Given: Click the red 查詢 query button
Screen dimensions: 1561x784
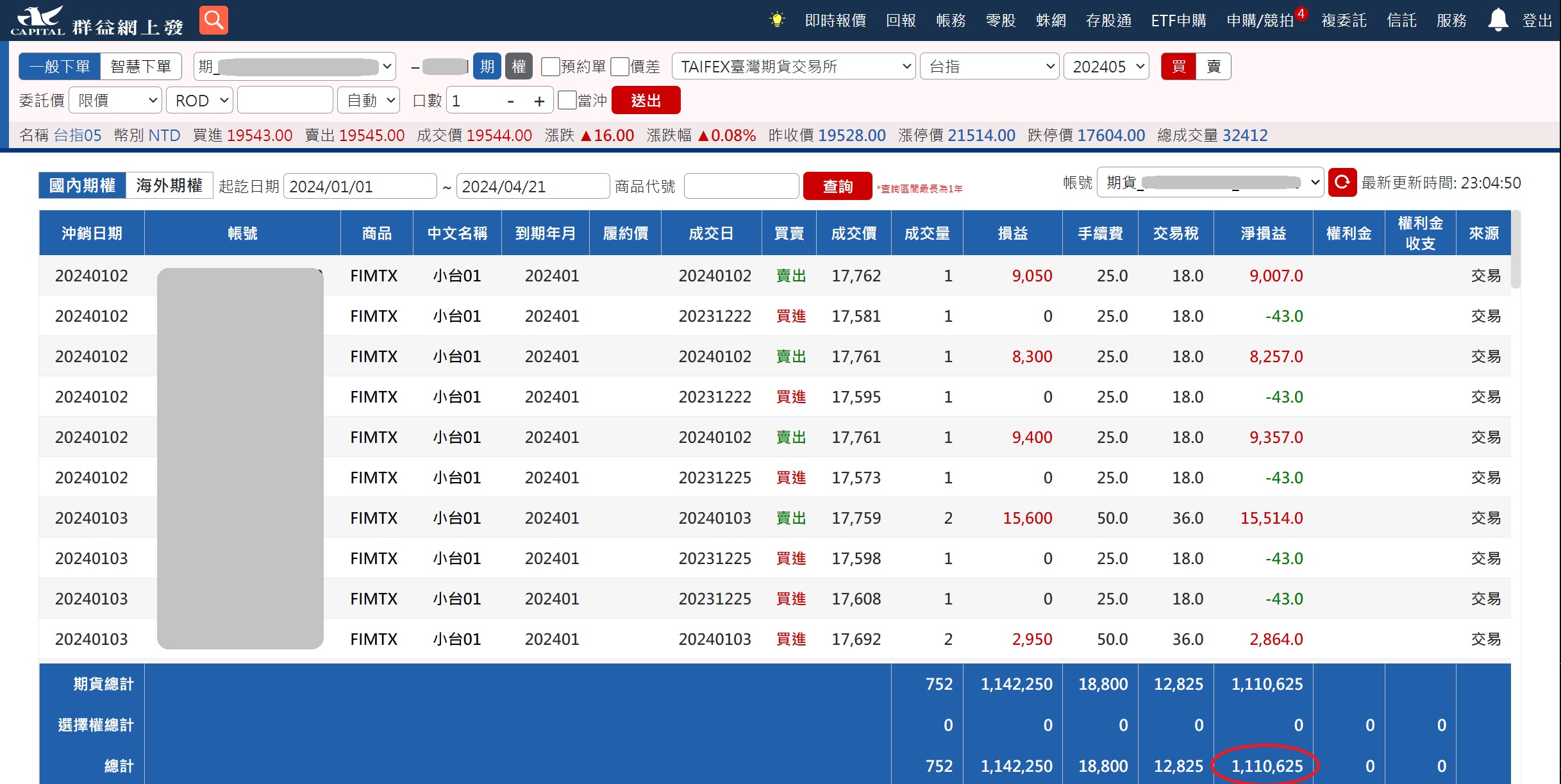Looking at the screenshot, I should 837,187.
